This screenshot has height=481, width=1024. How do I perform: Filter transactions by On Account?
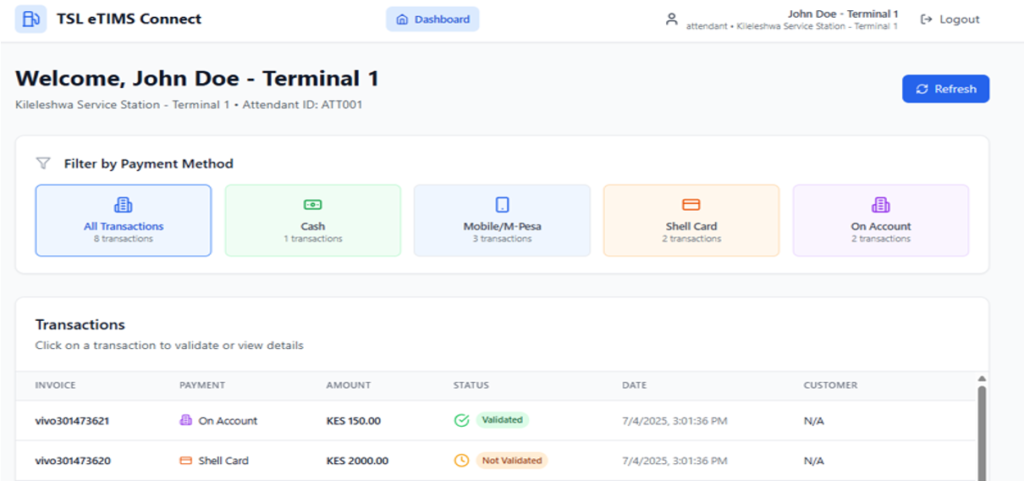click(881, 221)
